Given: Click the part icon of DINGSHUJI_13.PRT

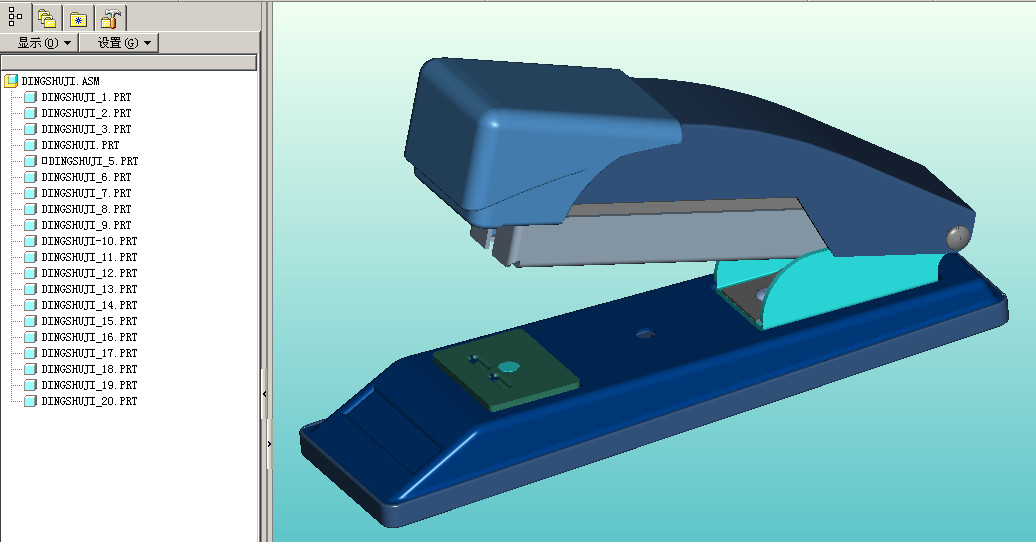Looking at the screenshot, I should [30, 289].
